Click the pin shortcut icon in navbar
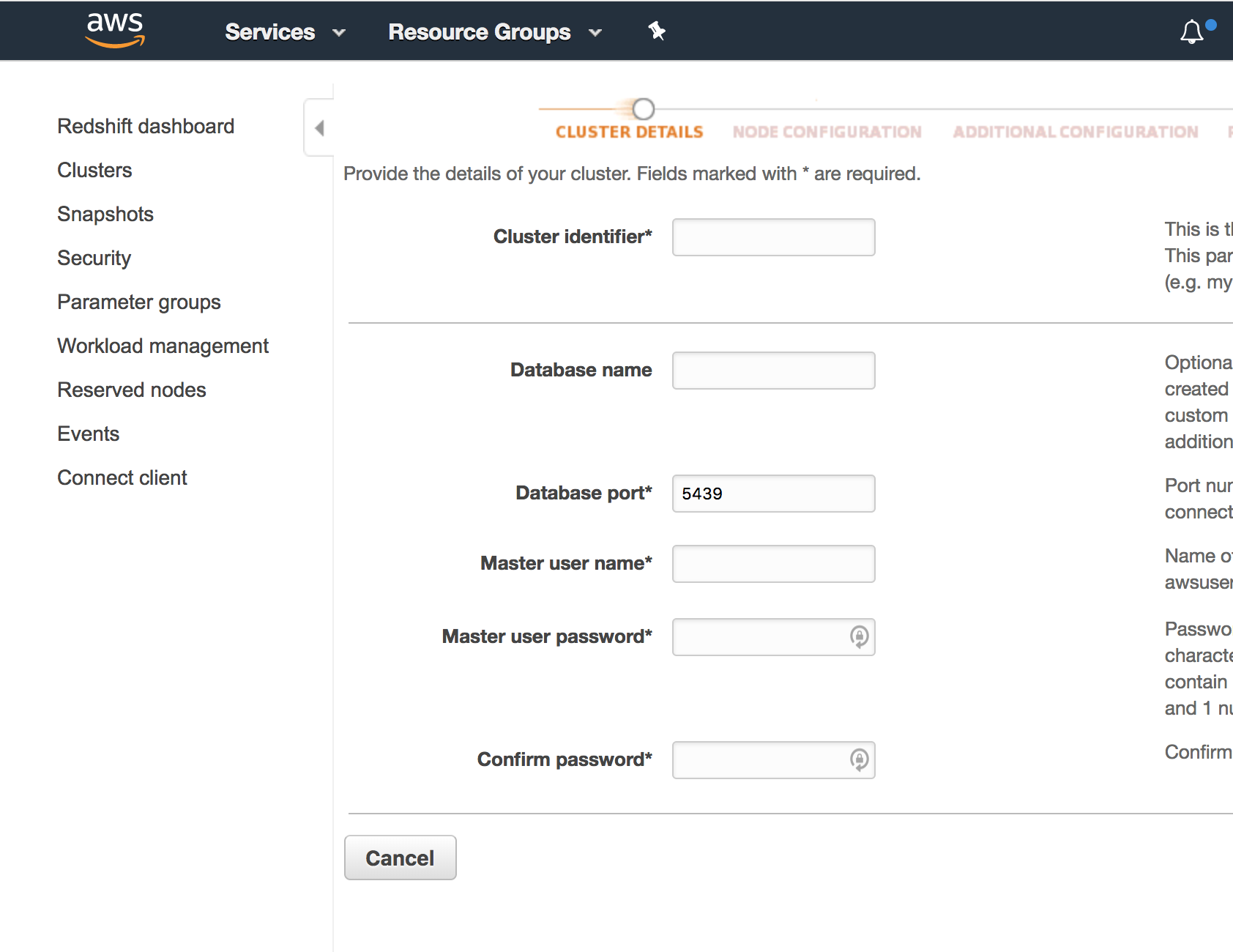This screenshot has width=1233, height=952. pos(657,31)
